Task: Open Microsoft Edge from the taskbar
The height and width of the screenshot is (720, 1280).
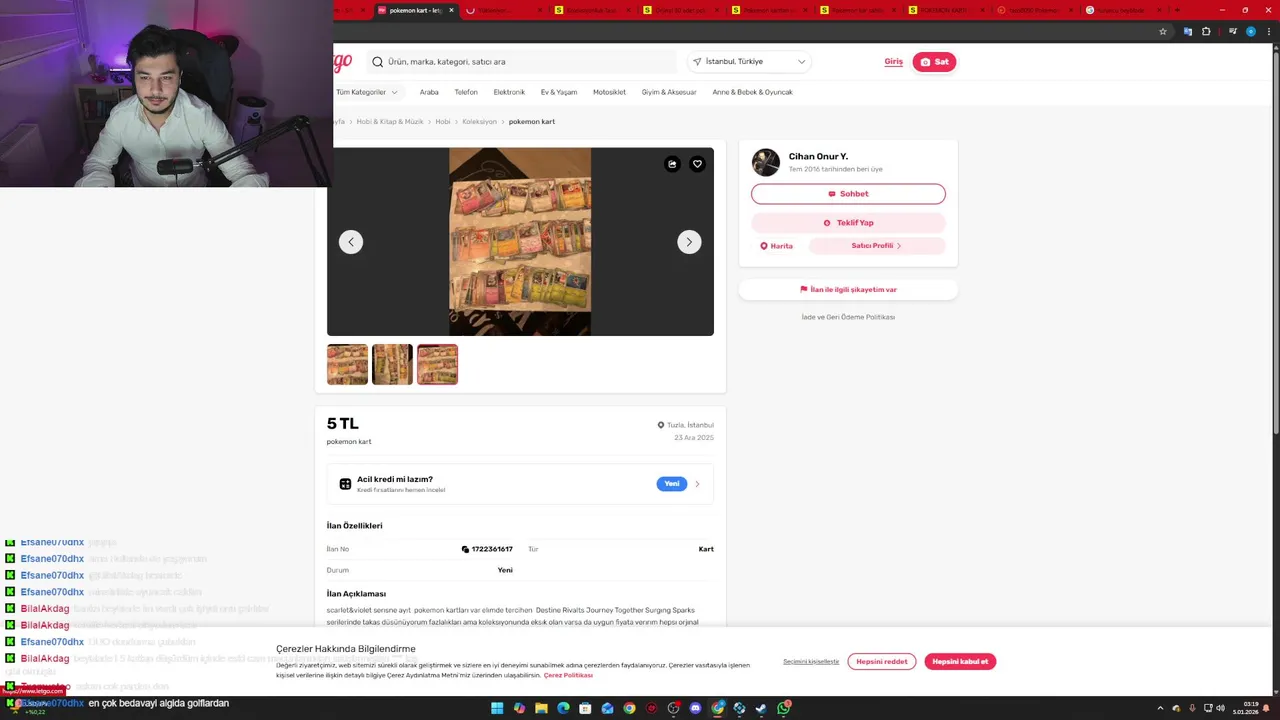Action: pyautogui.click(x=563, y=708)
